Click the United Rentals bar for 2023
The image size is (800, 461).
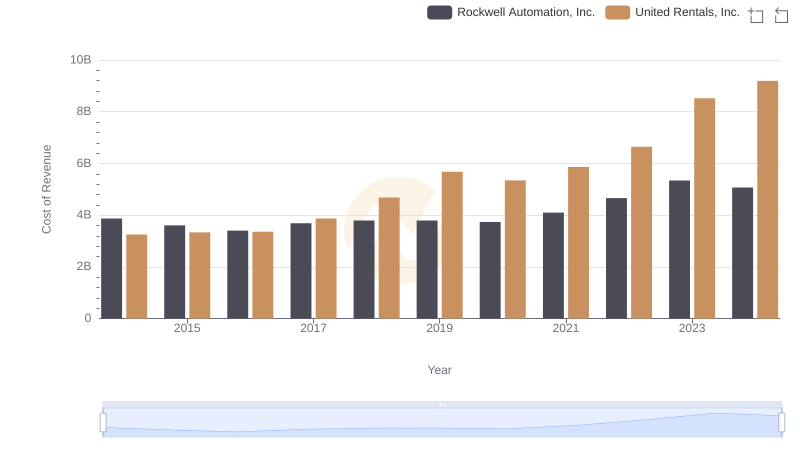[704, 208]
